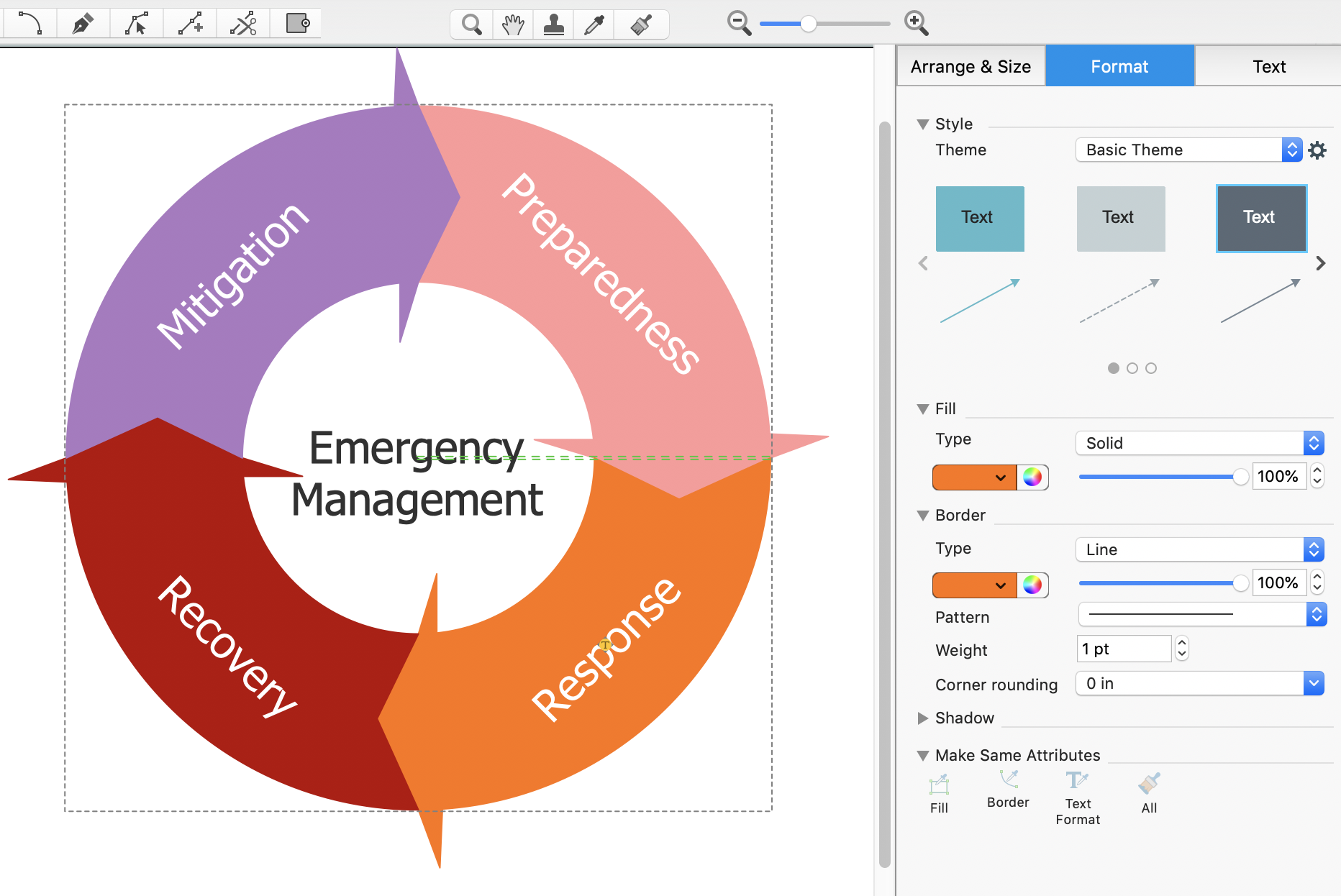Open the Basic Theme dropdown
The image size is (1341, 896).
[1188, 150]
